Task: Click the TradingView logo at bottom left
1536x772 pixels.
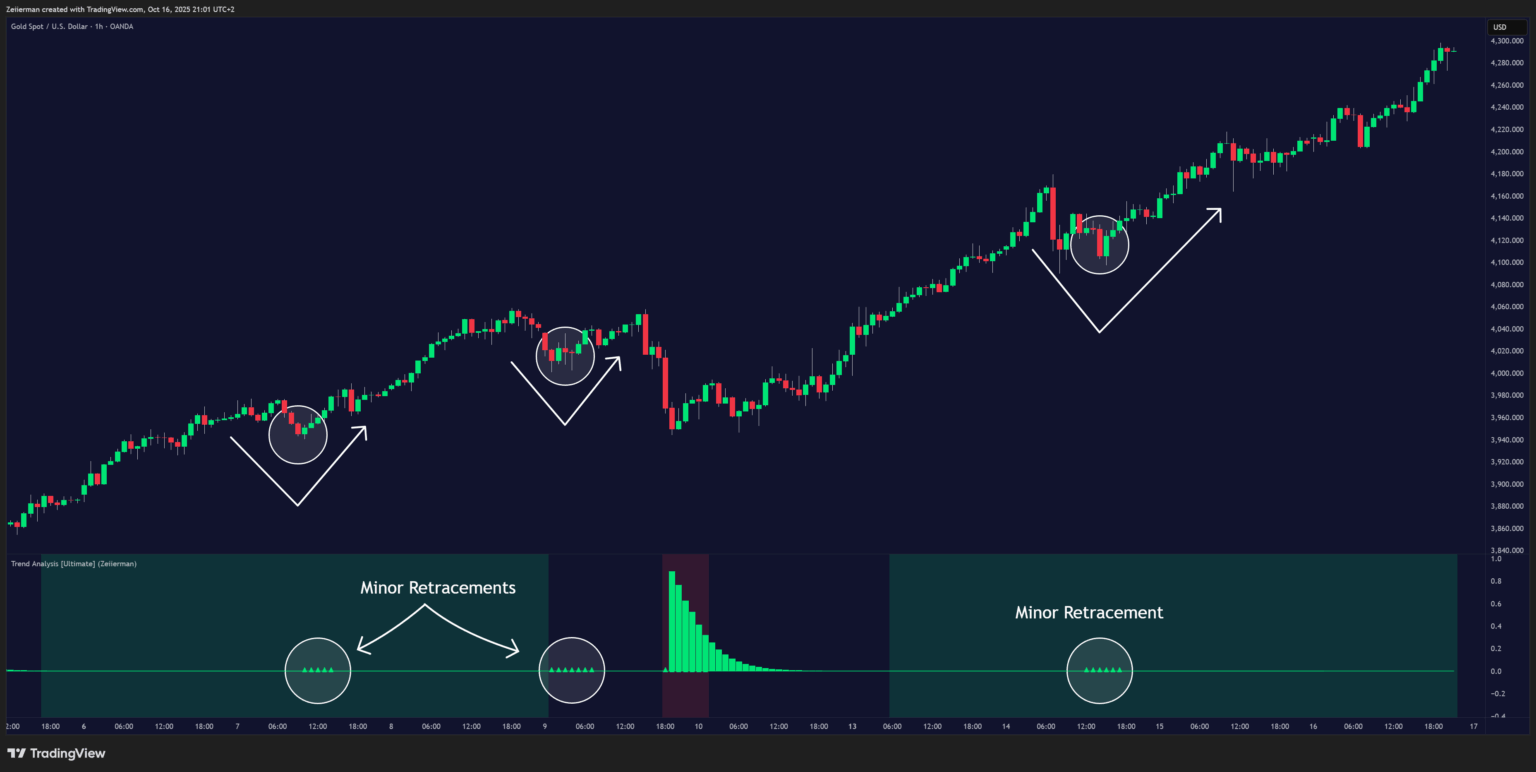Action: (56, 753)
